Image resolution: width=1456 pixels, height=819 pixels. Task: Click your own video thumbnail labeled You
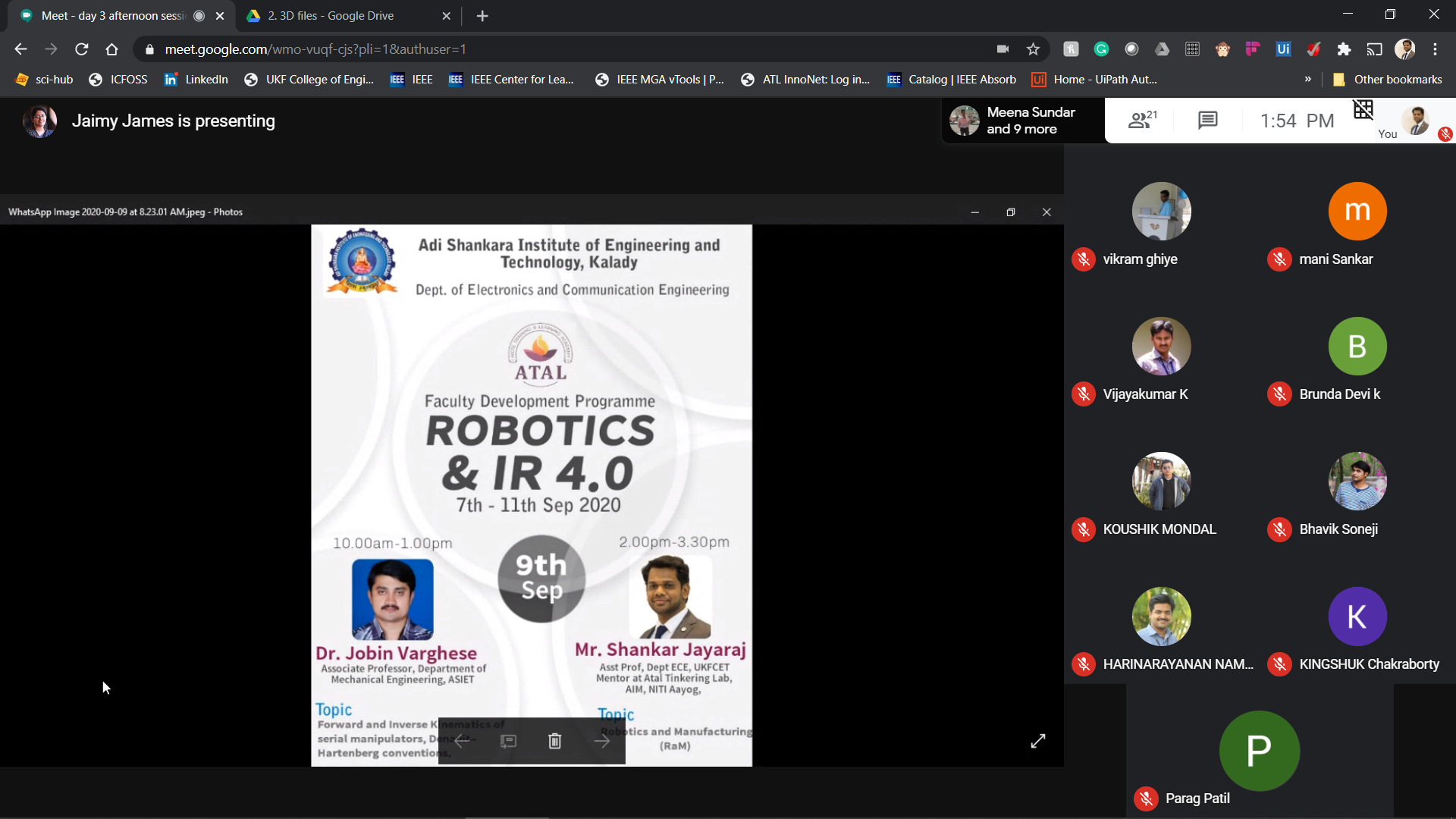(x=1416, y=120)
